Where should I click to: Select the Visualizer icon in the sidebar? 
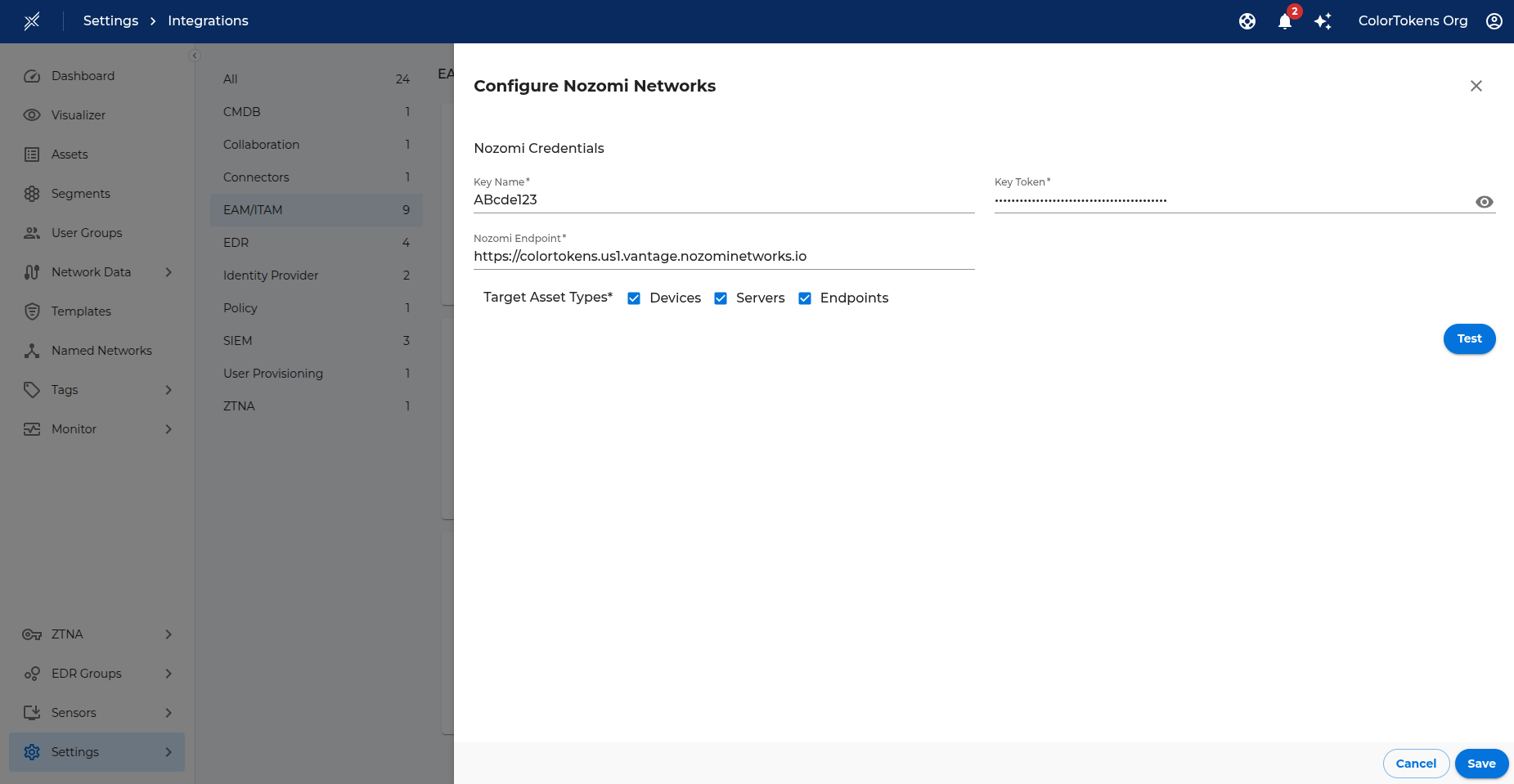pos(31,114)
